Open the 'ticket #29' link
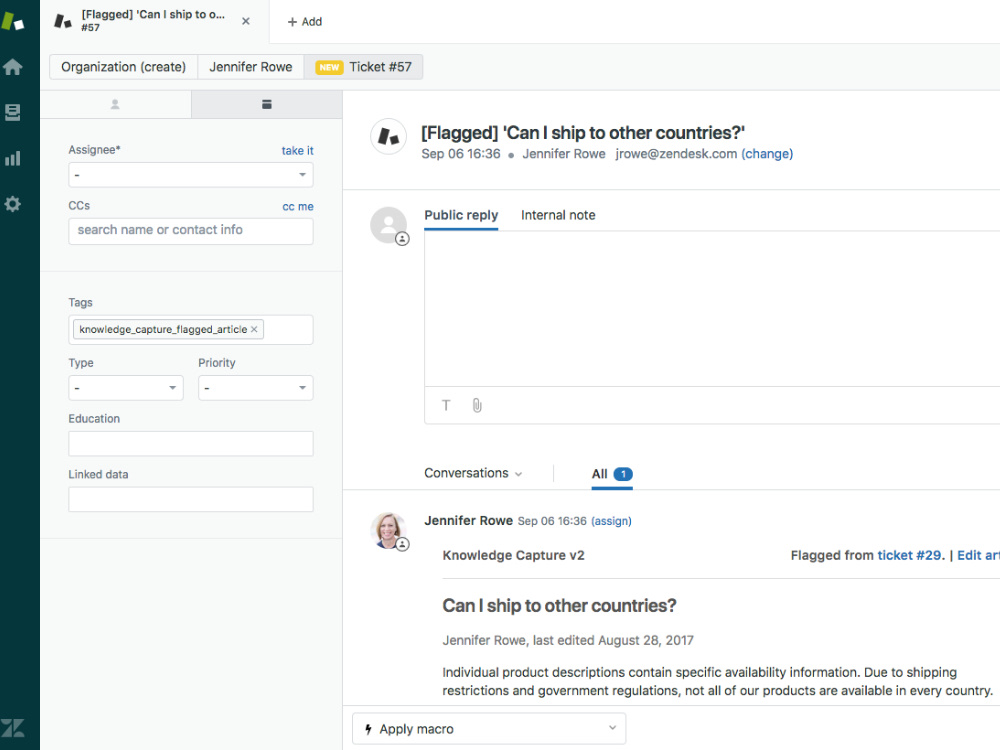 click(x=909, y=555)
